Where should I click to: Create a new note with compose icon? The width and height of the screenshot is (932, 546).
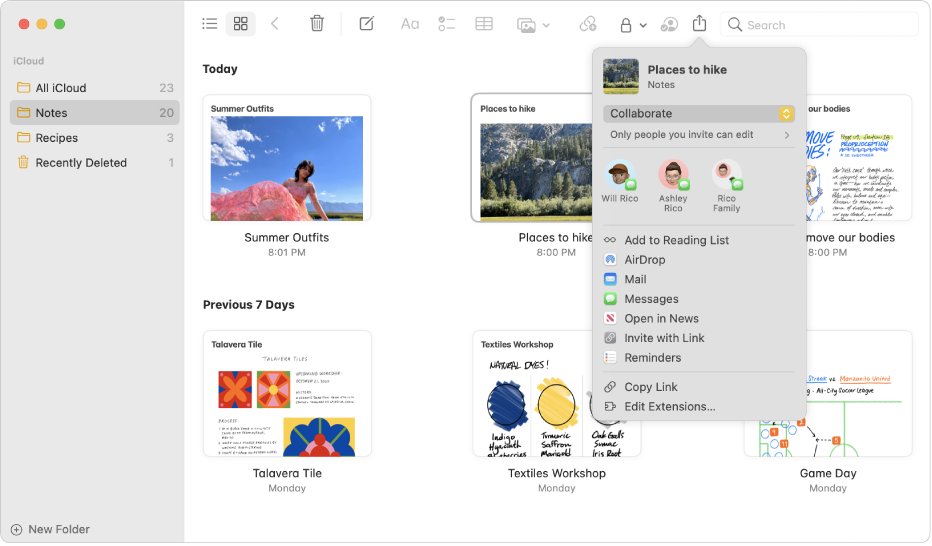(x=367, y=24)
